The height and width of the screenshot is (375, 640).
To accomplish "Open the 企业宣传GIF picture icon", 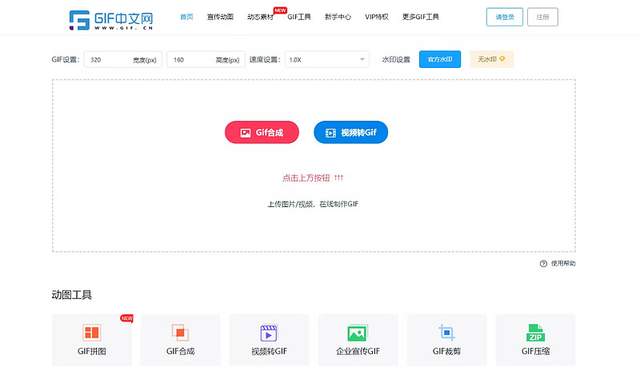I will (x=357, y=333).
